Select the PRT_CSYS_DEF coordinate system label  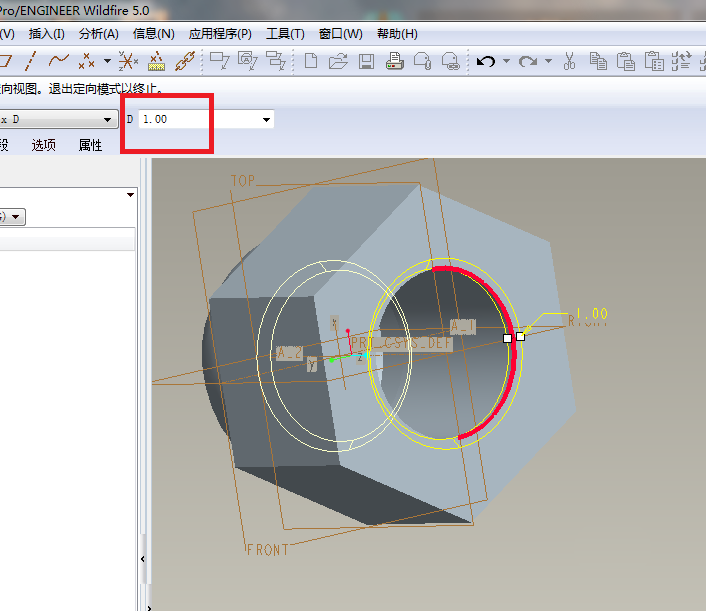click(x=401, y=343)
